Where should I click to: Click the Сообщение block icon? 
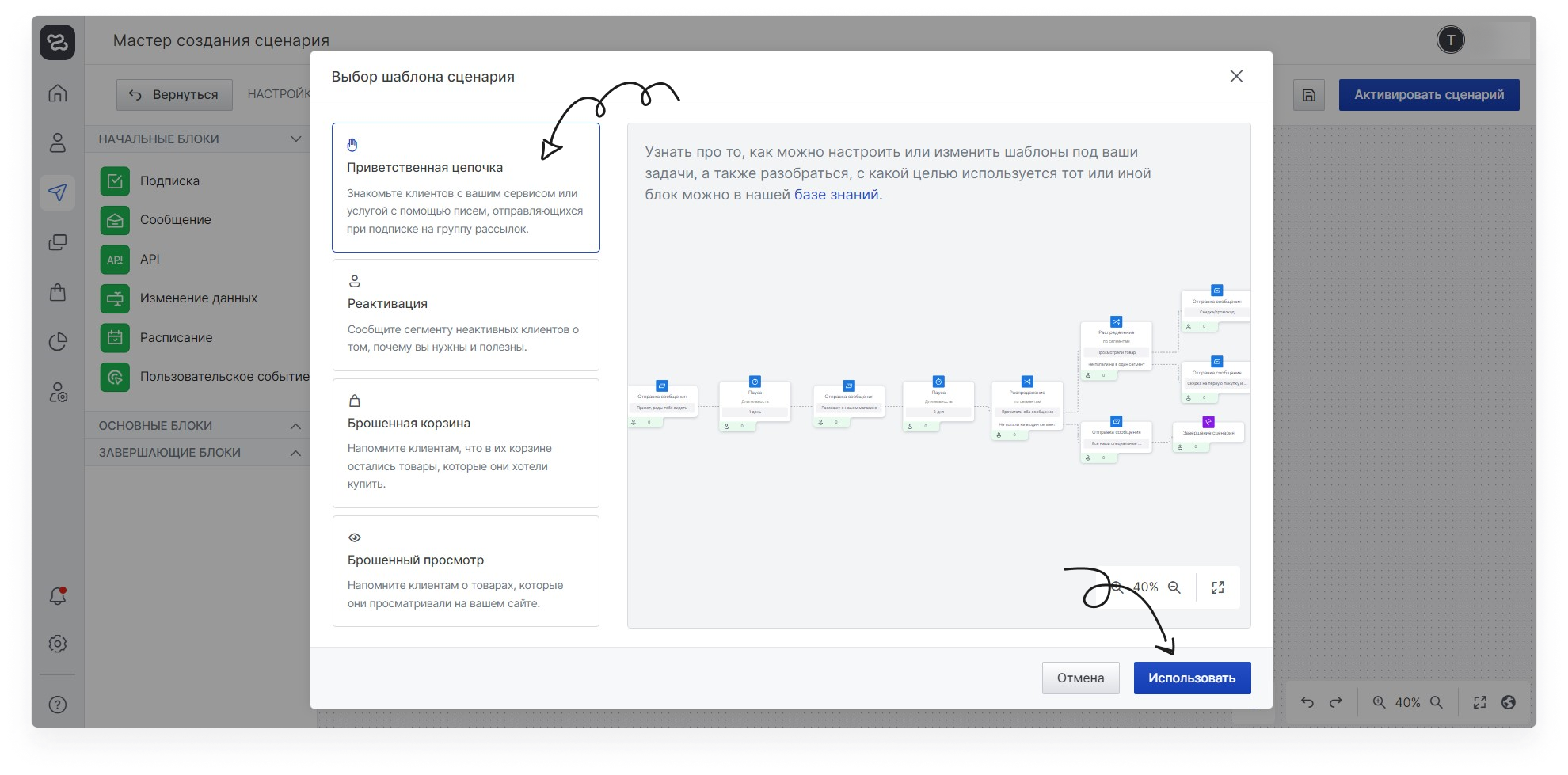(115, 220)
